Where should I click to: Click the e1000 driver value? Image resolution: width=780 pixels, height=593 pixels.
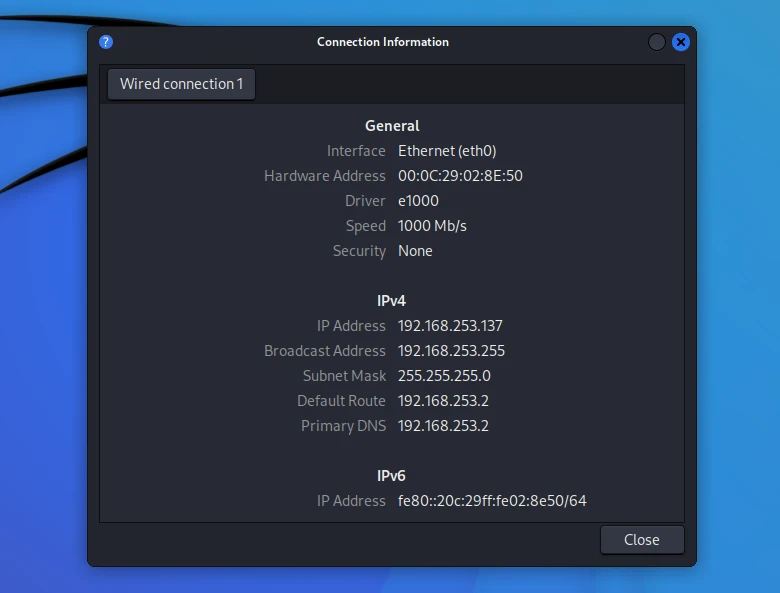(418, 201)
